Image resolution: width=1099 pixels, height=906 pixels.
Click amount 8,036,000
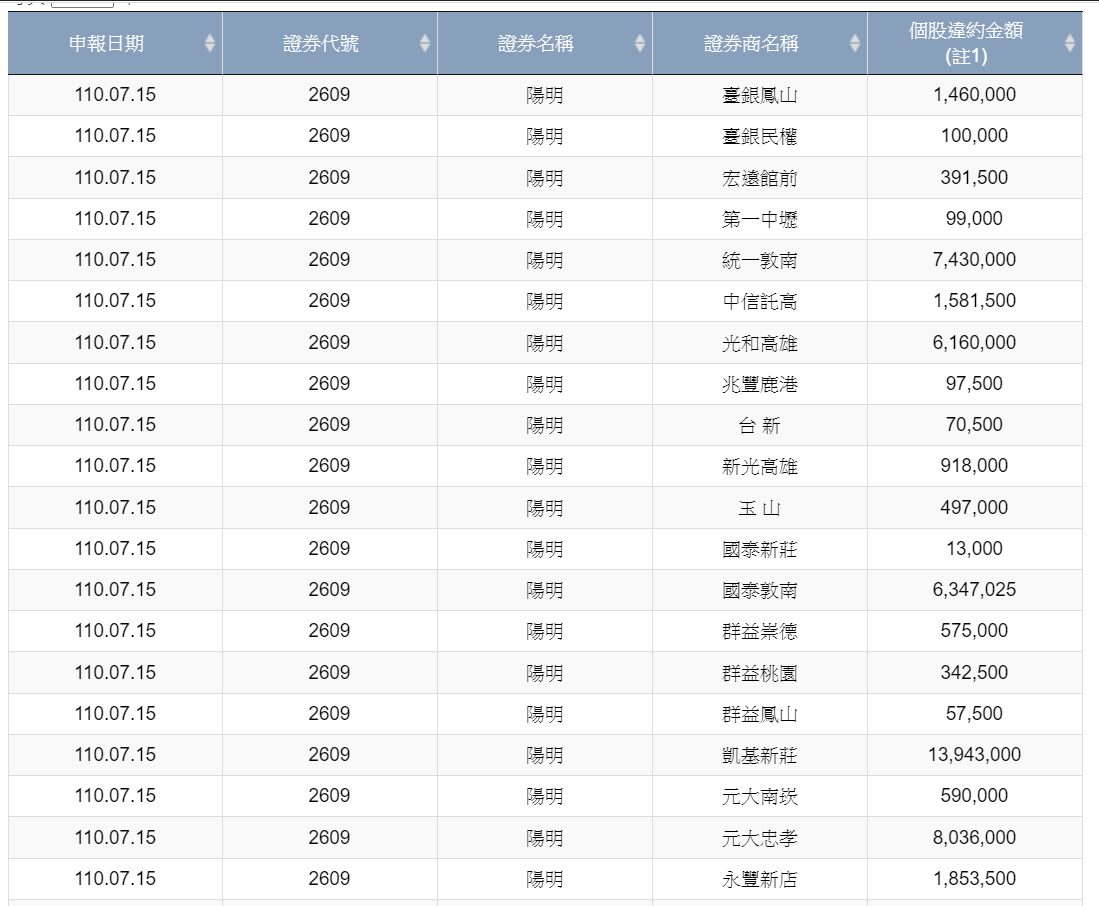pyautogui.click(x=974, y=837)
